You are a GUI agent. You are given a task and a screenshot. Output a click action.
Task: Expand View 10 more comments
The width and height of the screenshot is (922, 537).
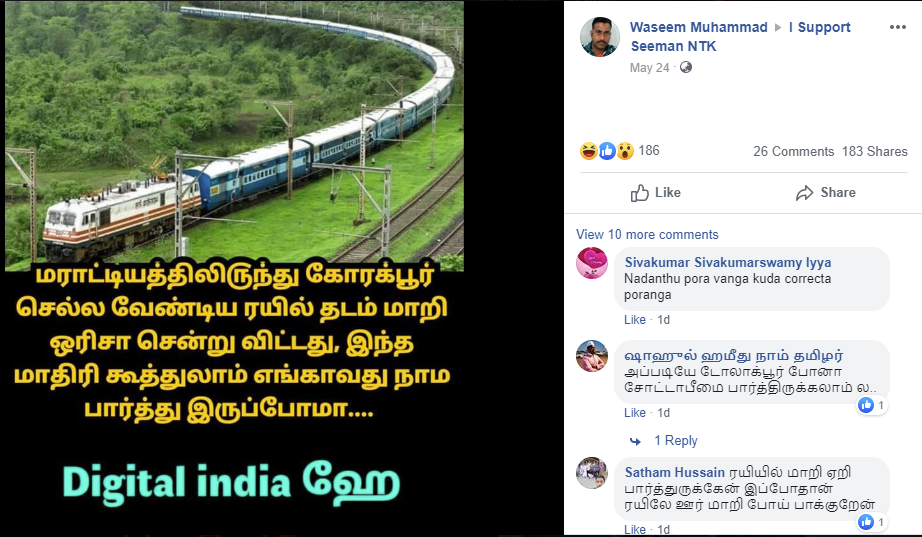tap(647, 235)
